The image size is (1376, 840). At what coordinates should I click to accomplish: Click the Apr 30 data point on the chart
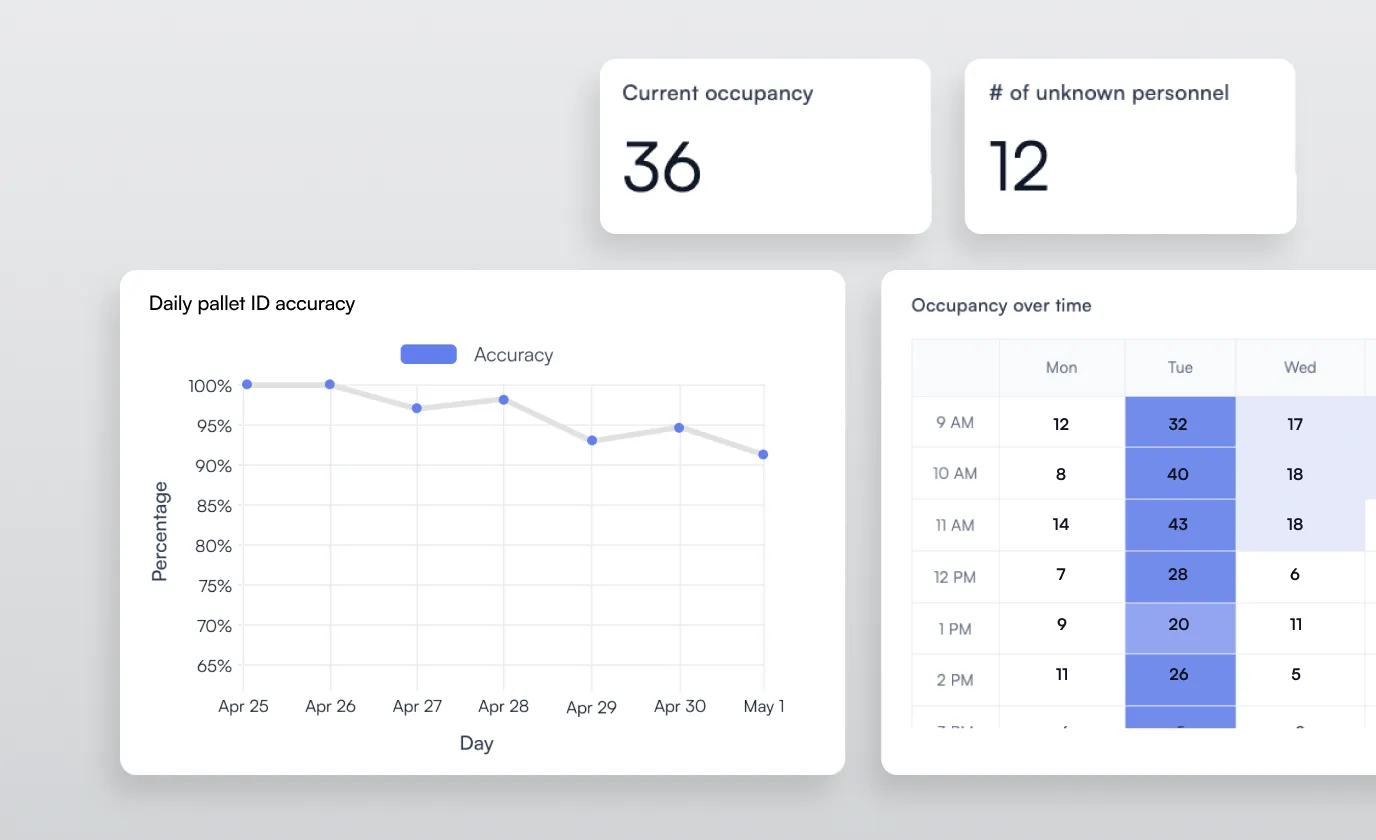coord(678,426)
